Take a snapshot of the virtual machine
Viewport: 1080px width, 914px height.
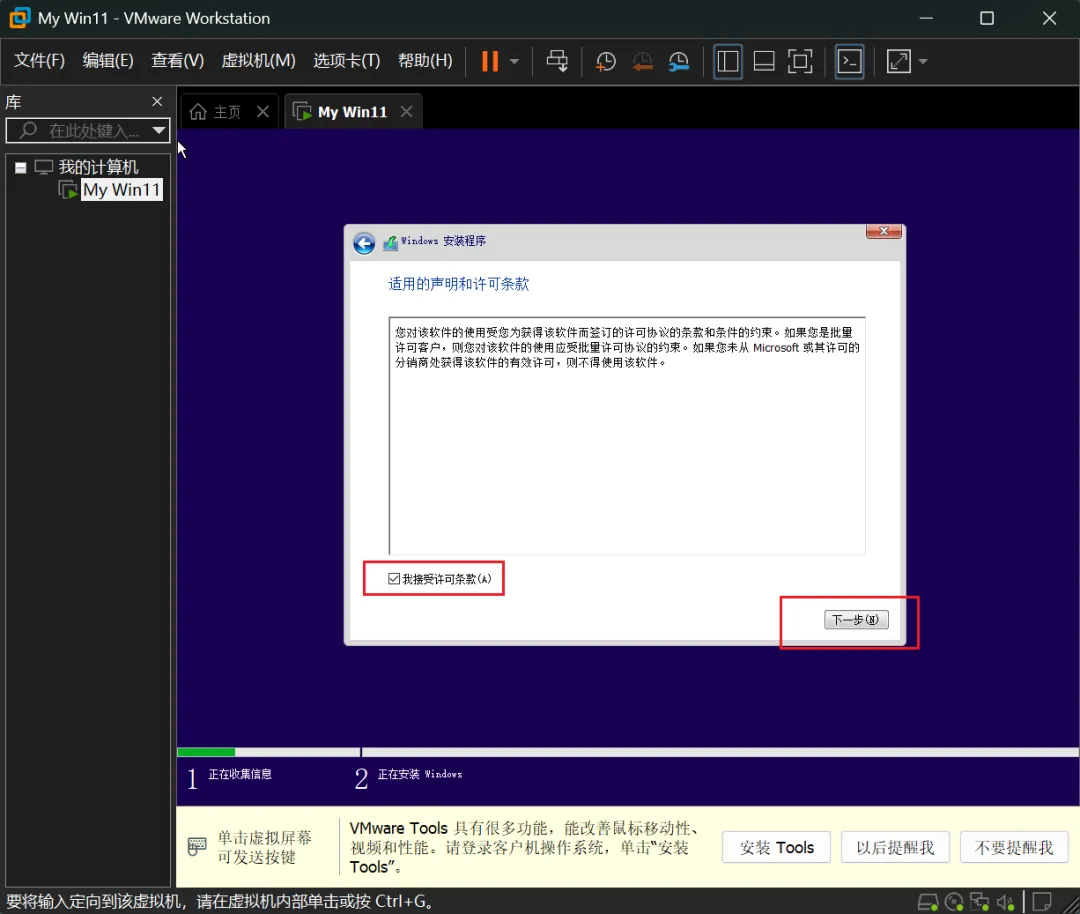pos(605,61)
